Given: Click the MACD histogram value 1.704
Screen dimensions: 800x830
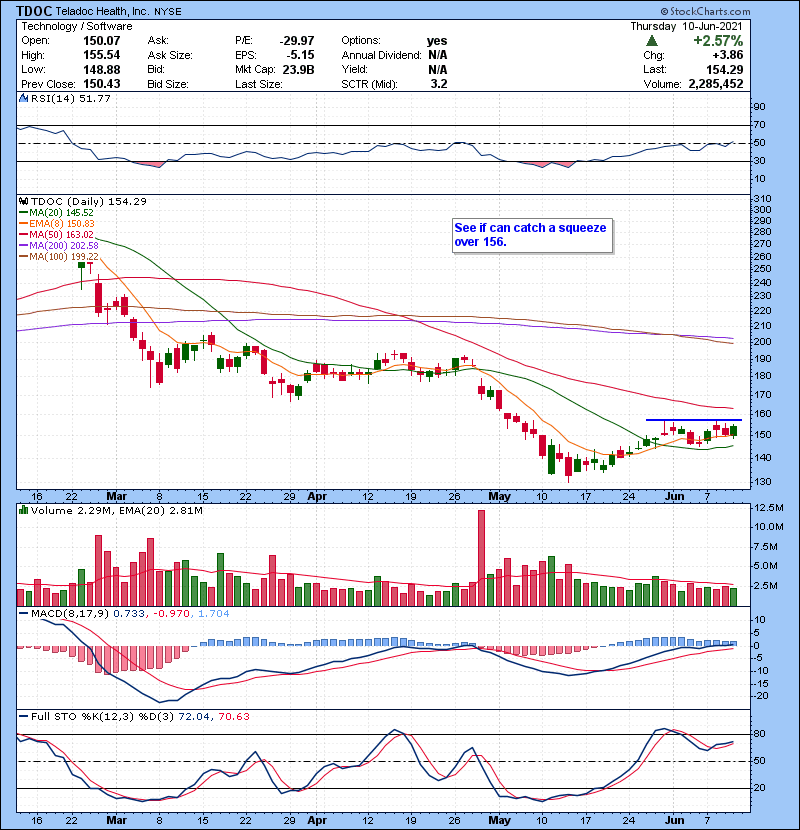Looking at the screenshot, I should click(x=214, y=614).
